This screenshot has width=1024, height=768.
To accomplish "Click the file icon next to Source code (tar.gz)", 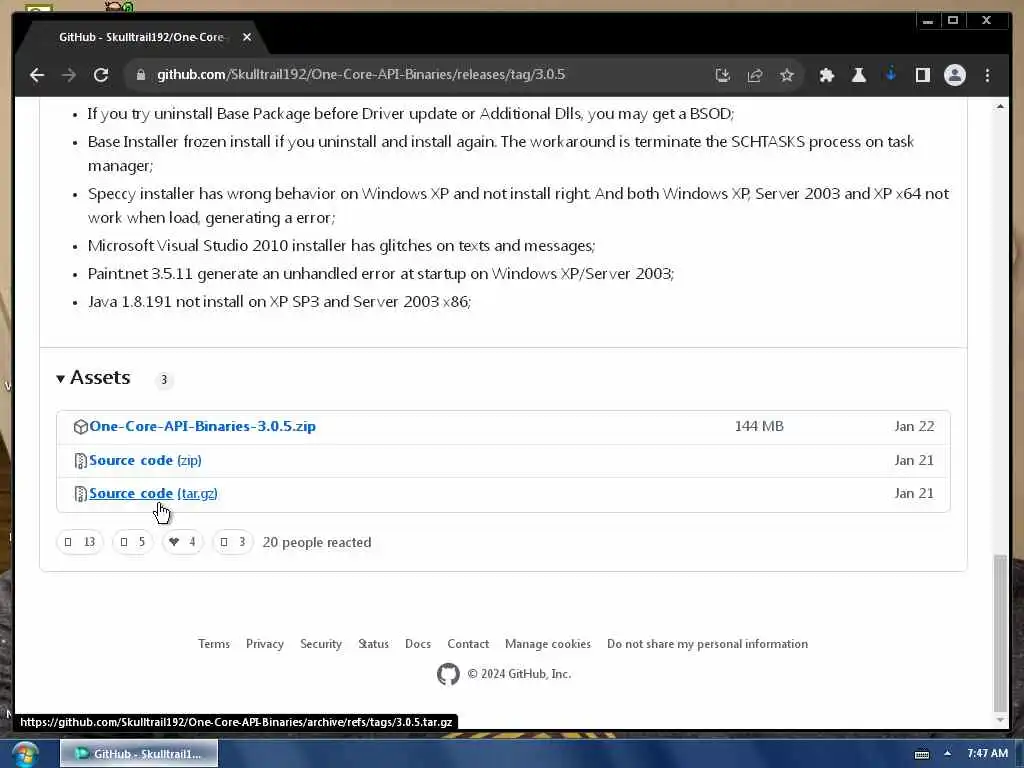I will [x=80, y=494].
